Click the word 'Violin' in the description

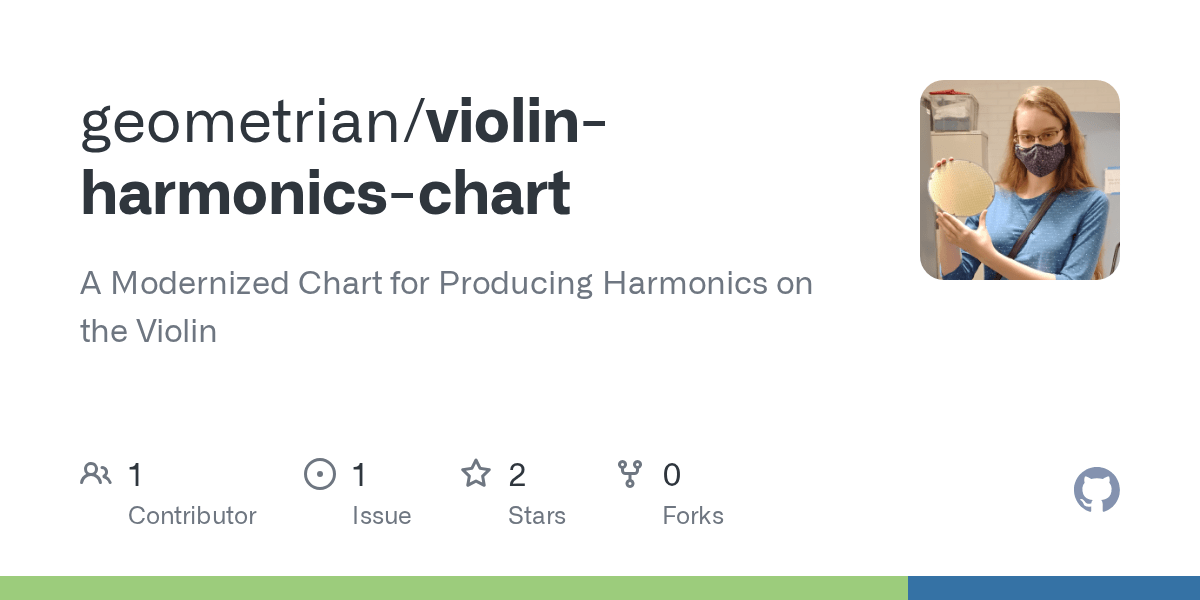click(x=176, y=332)
